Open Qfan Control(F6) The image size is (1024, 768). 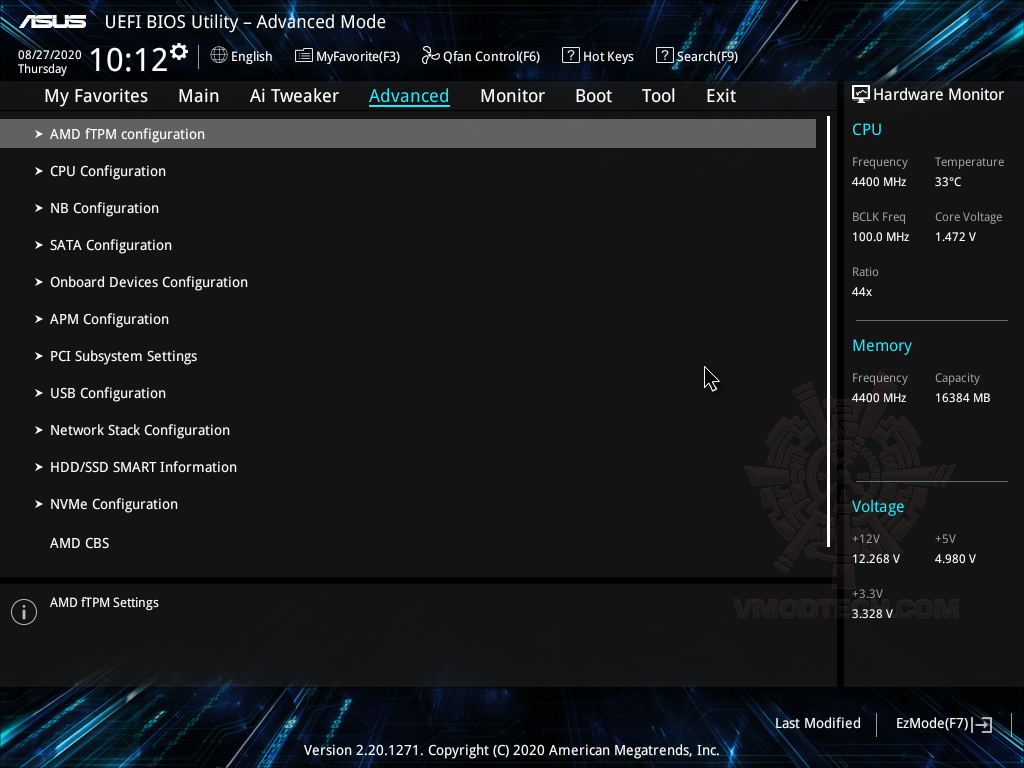(x=481, y=56)
